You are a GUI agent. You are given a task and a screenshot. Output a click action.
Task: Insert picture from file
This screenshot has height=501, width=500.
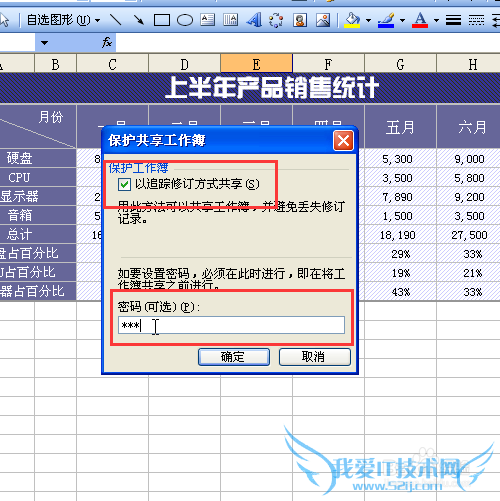point(323,20)
